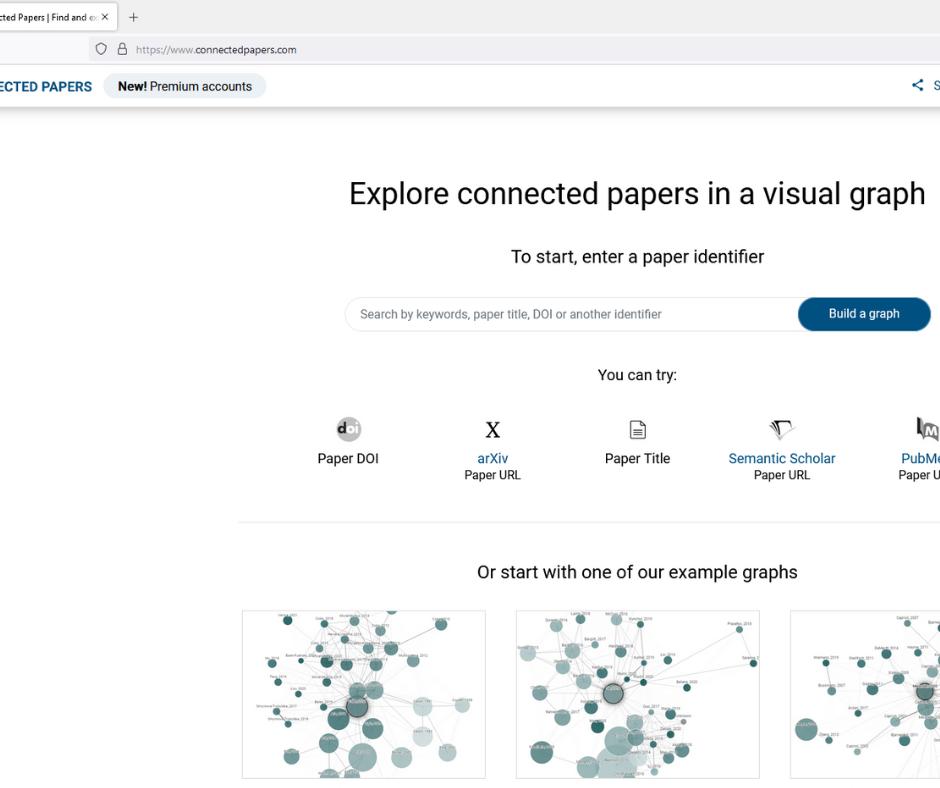Click the Paper Title document icon
This screenshot has height=788, width=940.
[x=637, y=429]
